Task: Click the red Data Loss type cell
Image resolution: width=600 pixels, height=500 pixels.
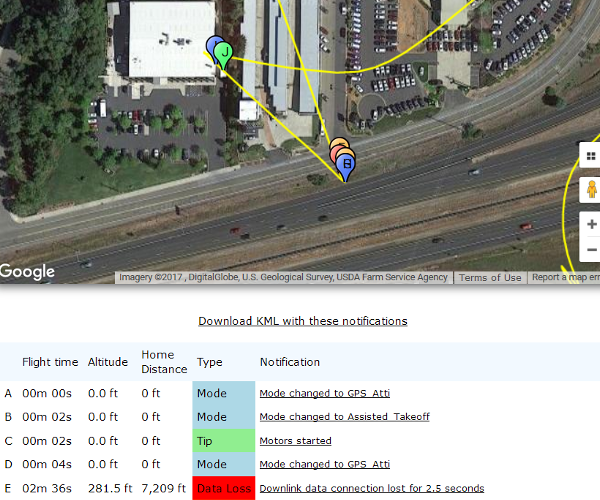Action: [x=224, y=488]
